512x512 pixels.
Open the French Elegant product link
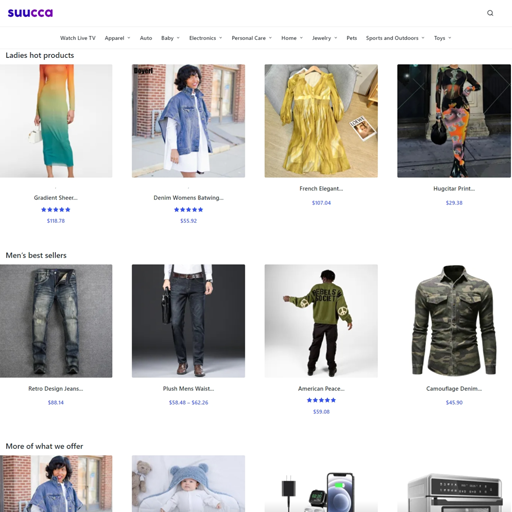(x=321, y=189)
